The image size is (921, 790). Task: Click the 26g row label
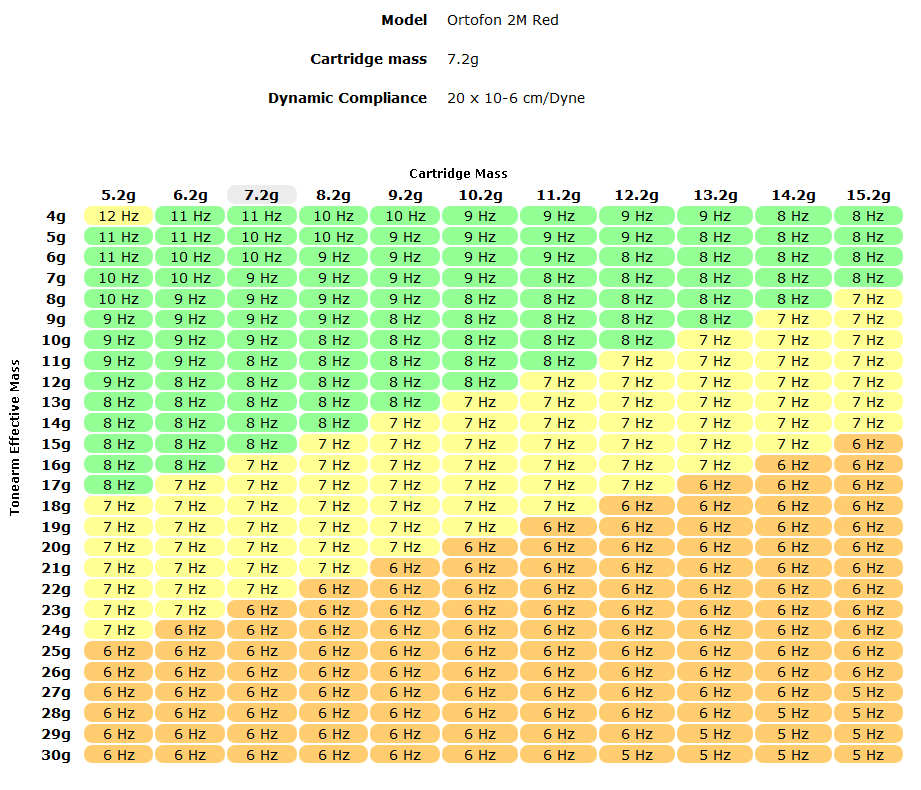click(x=56, y=672)
